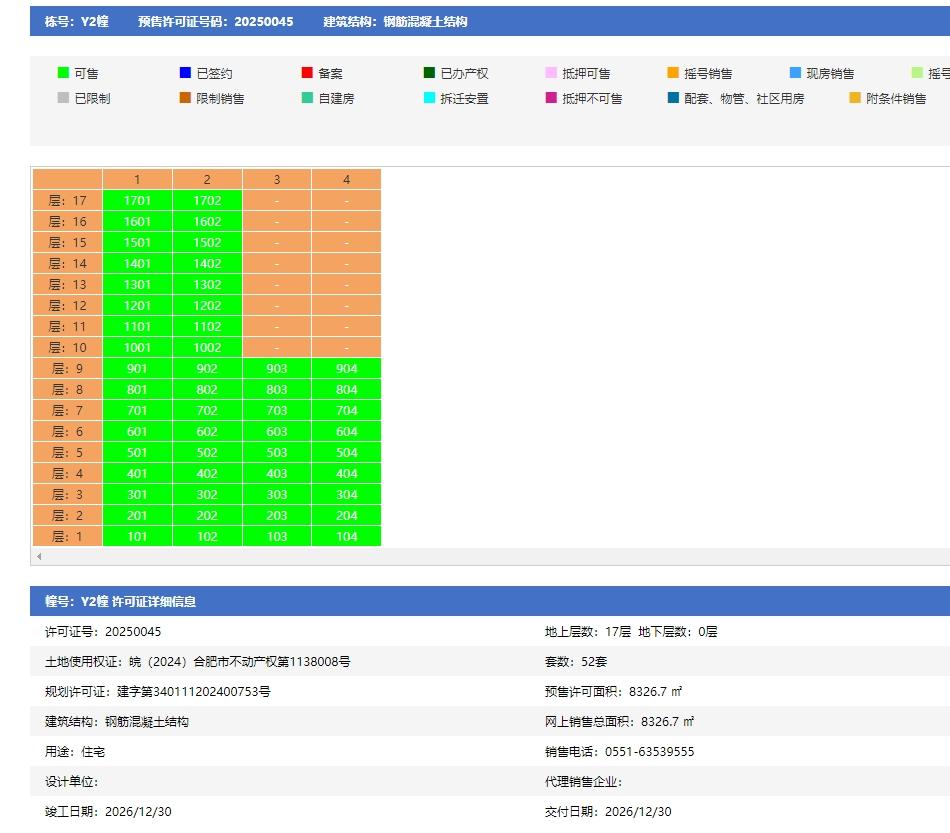Click the 拆迁安置 legend label

[464, 98]
